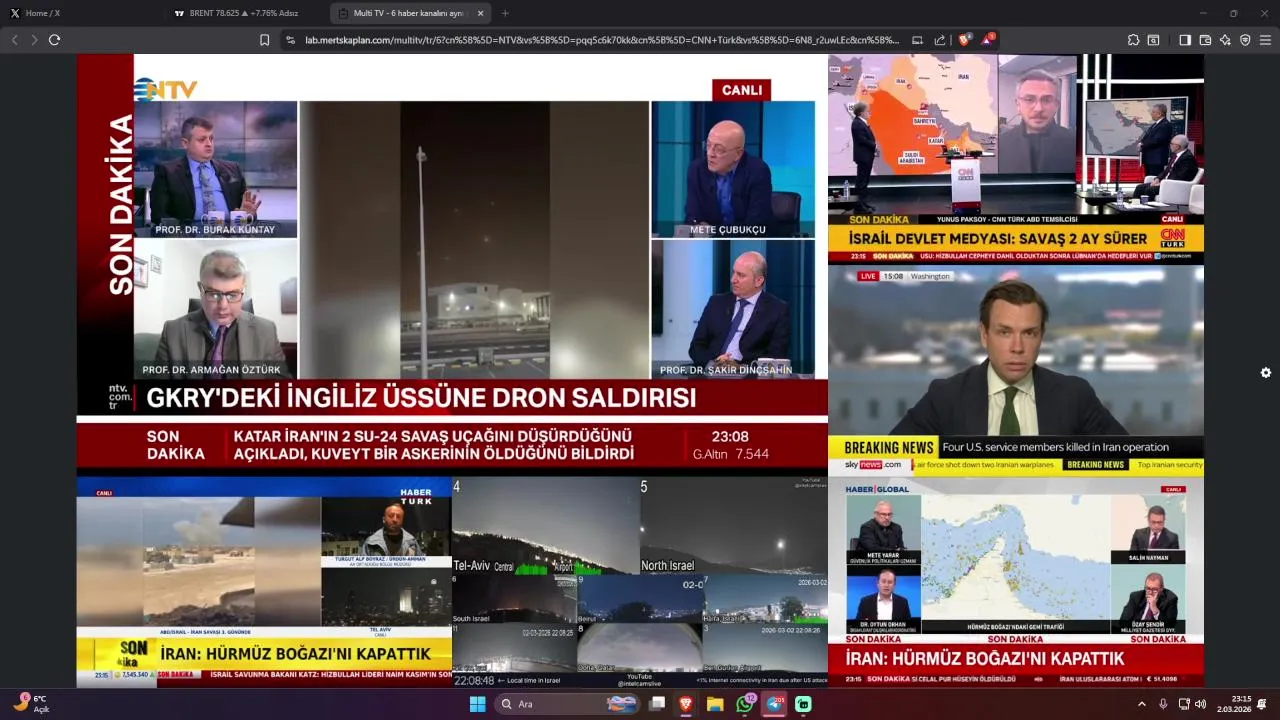Open Brave Rewards triangle icon
1280x720 pixels.
(988, 40)
